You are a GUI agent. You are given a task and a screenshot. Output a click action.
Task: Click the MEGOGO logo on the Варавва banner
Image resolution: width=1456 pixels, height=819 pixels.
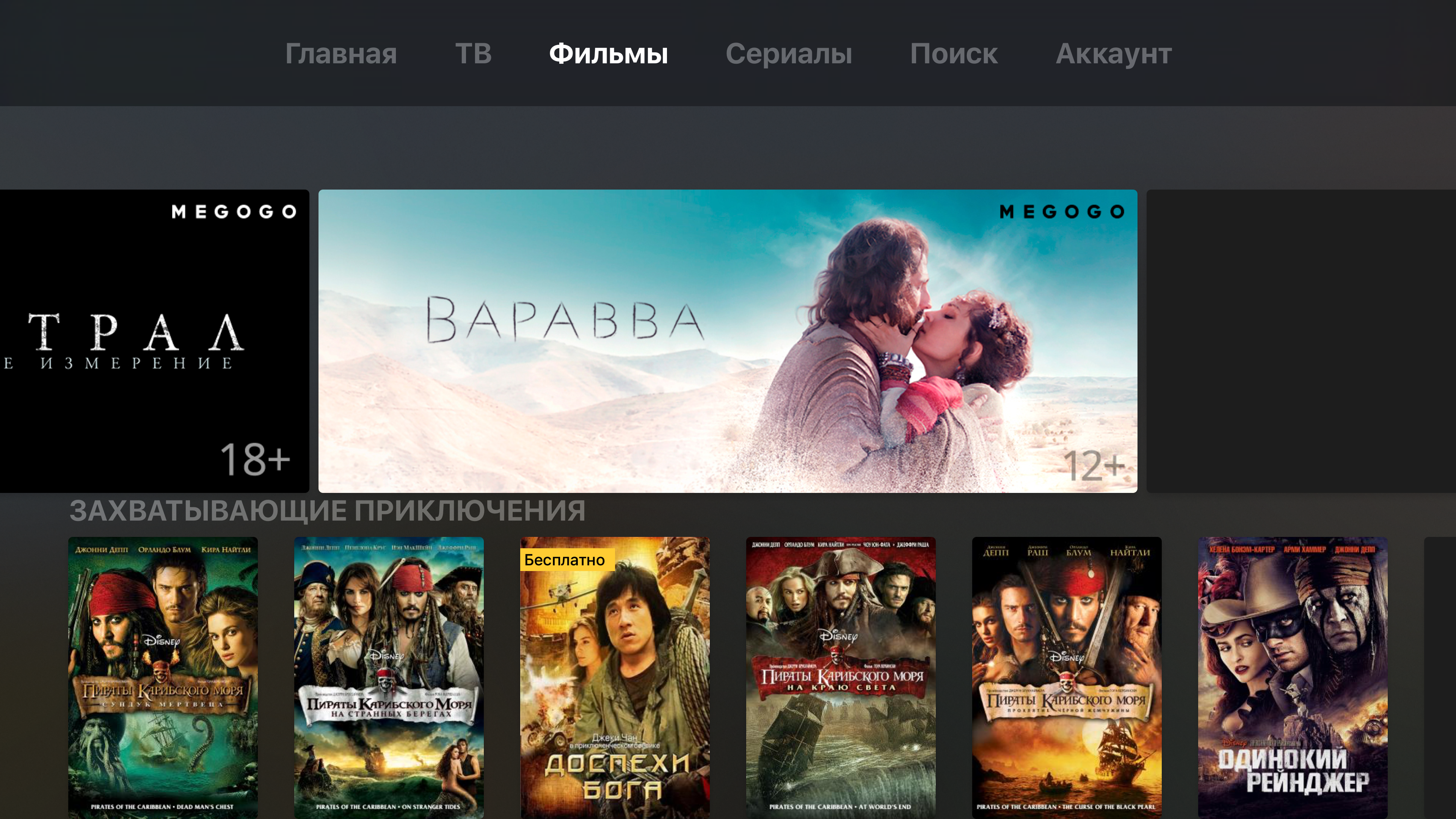1062,212
